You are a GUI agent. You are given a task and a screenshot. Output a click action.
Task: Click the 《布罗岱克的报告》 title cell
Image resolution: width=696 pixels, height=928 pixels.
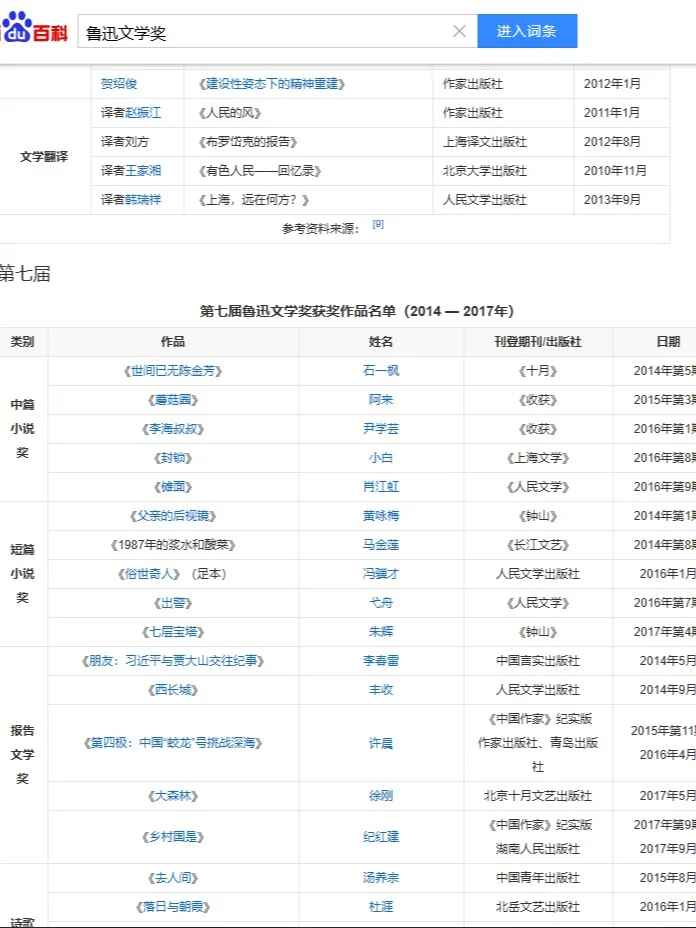point(308,142)
